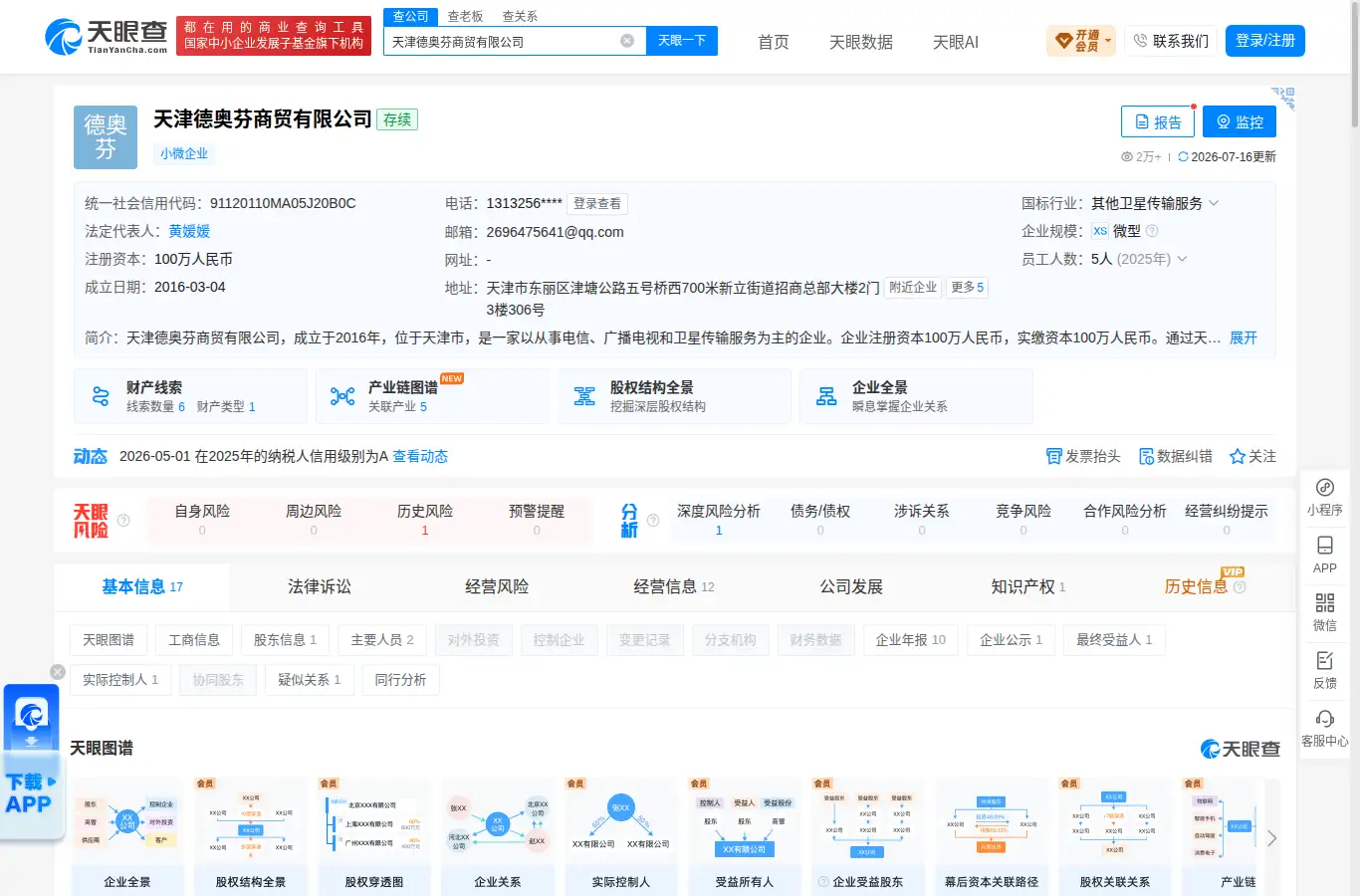Click 深度风险分析 in the analysis row
Screen dimensions: 1360x896
point(719,520)
